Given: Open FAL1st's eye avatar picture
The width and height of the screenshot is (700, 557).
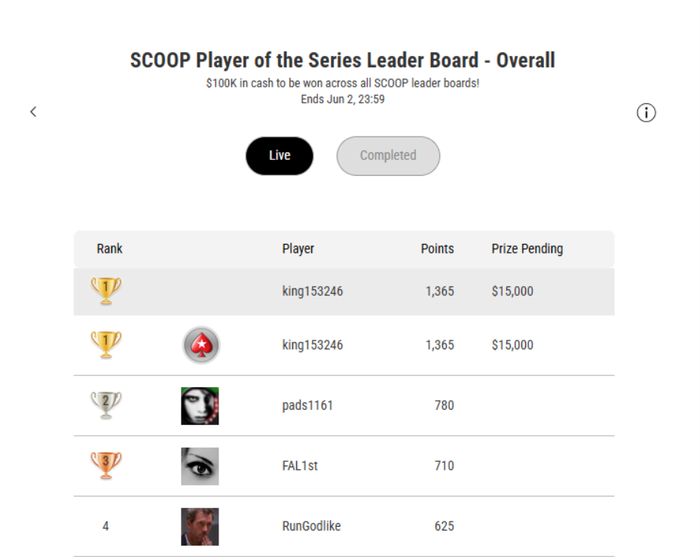Looking at the screenshot, I should (x=200, y=466).
